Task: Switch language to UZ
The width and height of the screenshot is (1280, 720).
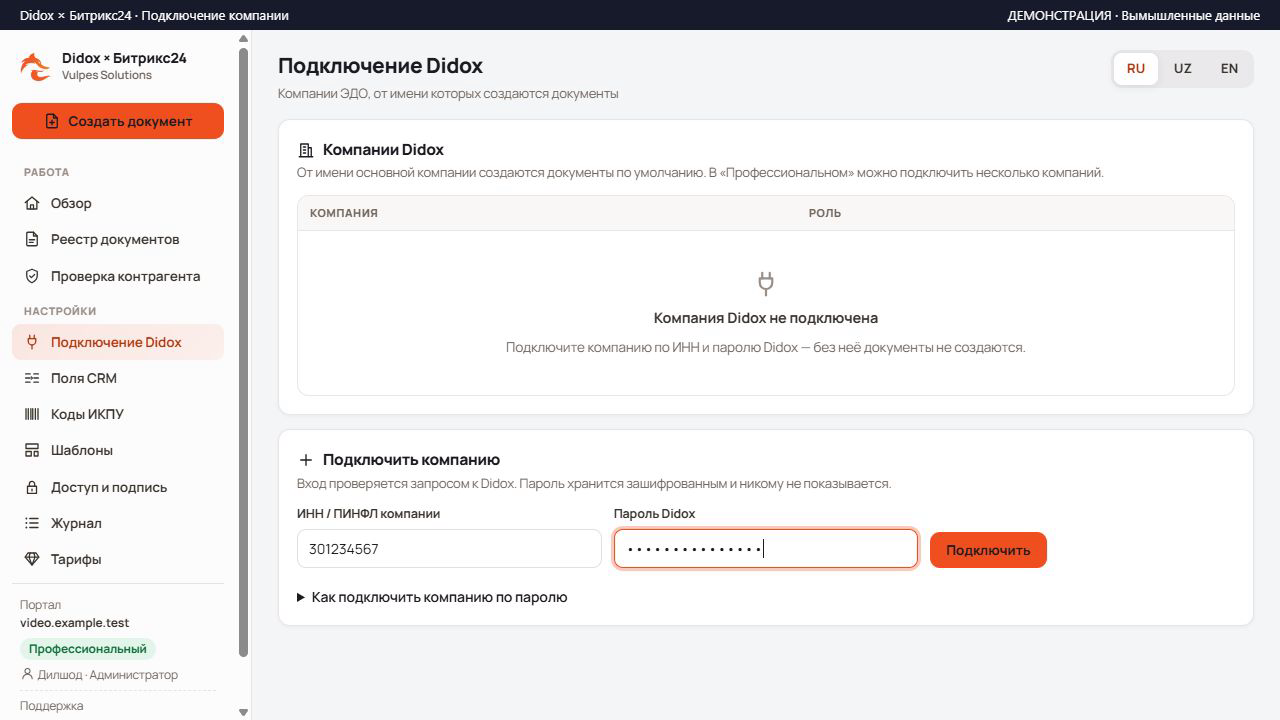Action: pos(1183,69)
